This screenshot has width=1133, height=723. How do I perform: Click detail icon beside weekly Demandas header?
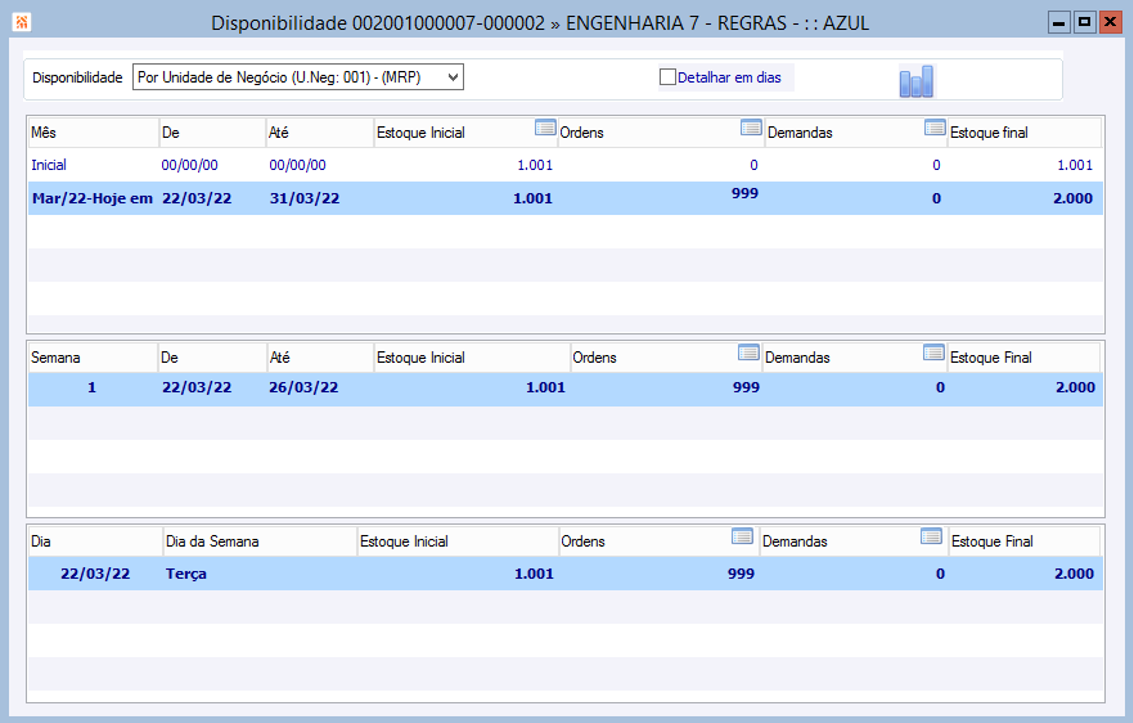point(933,352)
